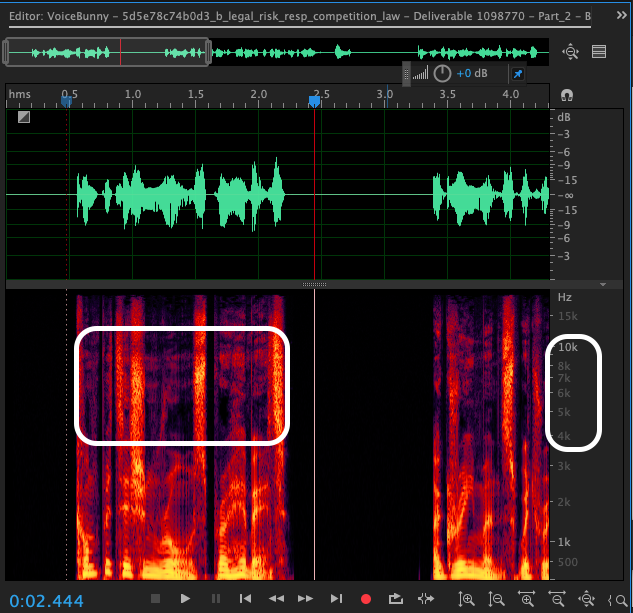The height and width of the screenshot is (613, 633).
Task: Click the Fast Forward button
Action: 306,598
